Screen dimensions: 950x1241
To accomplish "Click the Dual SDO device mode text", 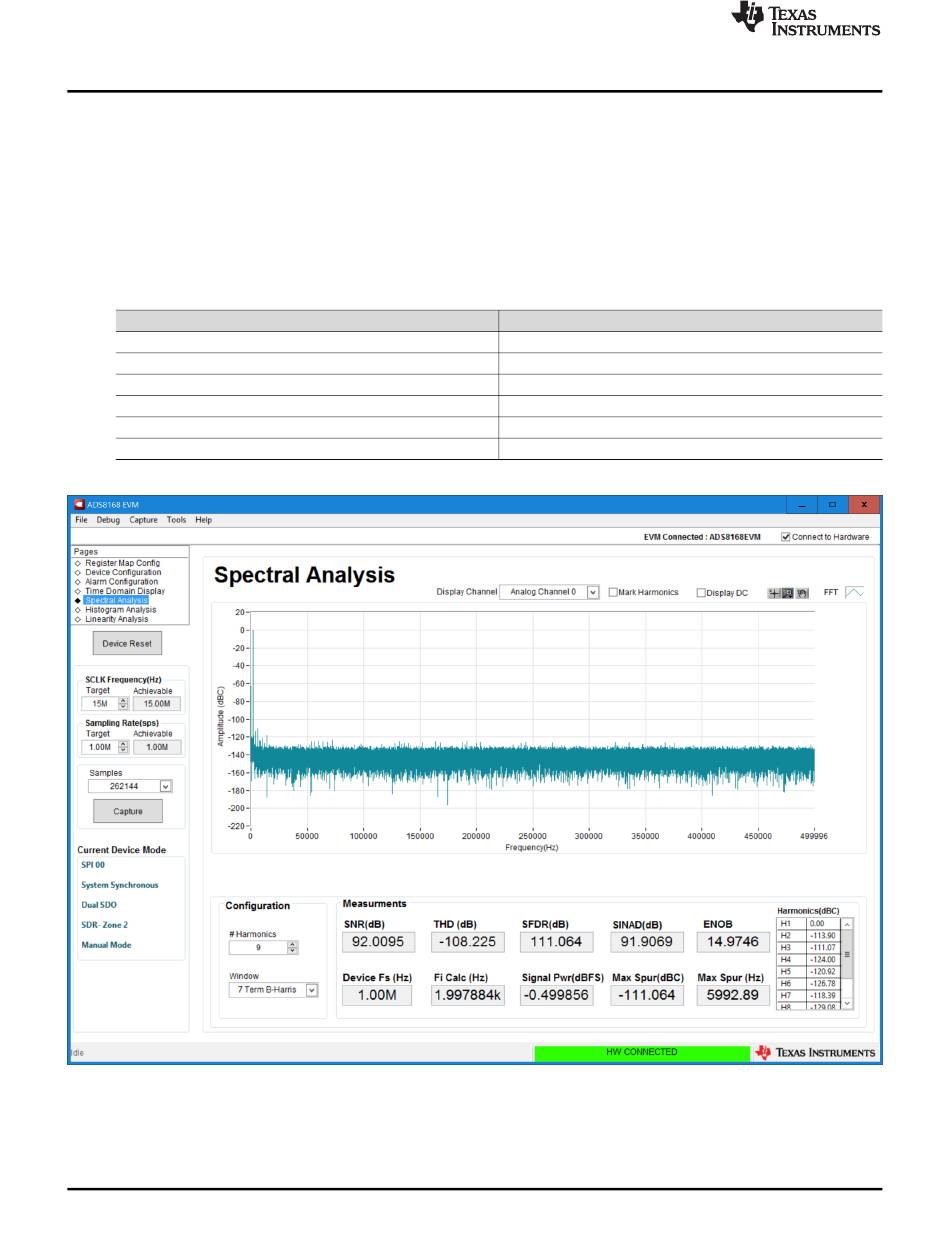I will pos(99,905).
